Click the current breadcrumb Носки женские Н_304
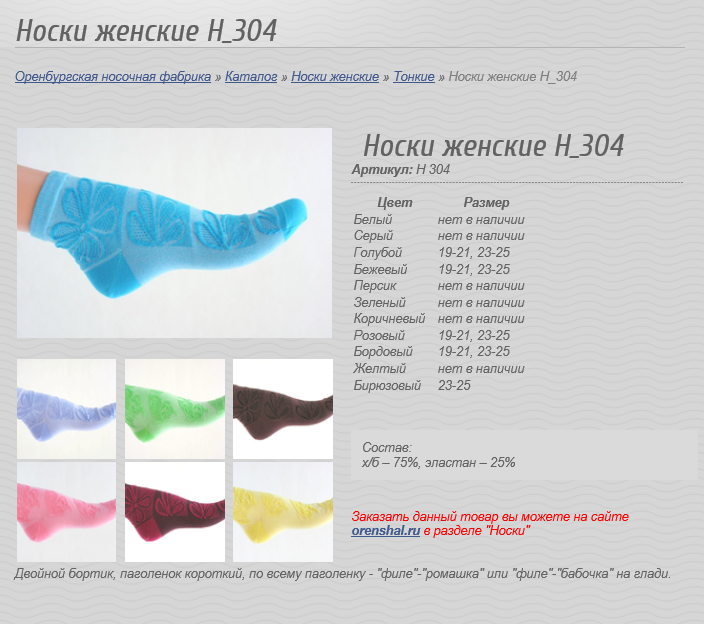This screenshot has width=704, height=624. point(513,77)
